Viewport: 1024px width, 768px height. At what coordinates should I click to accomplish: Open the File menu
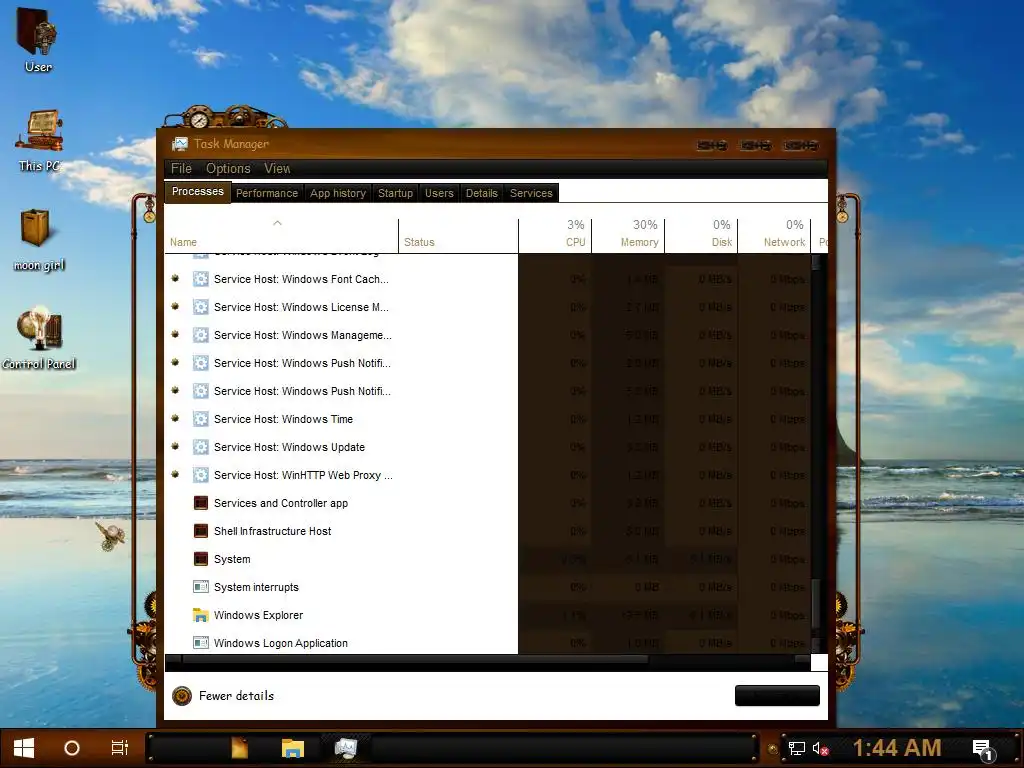tap(181, 168)
